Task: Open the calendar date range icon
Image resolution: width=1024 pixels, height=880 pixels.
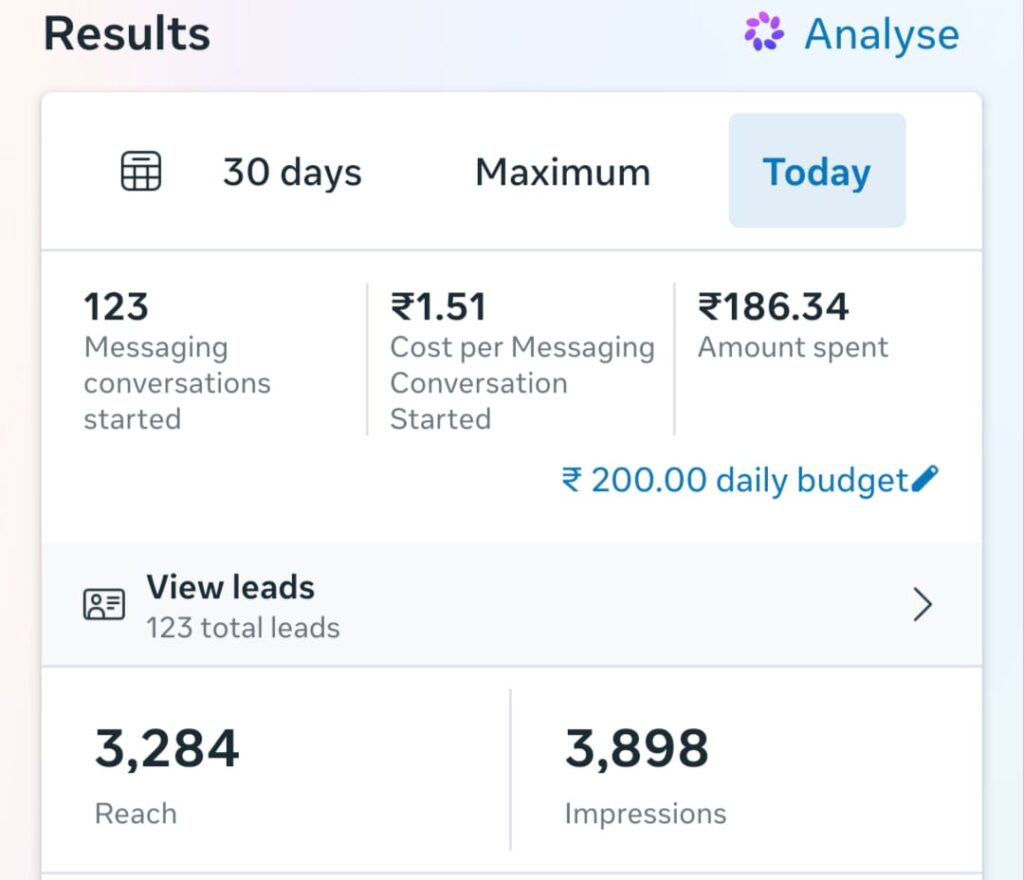Action: point(141,171)
